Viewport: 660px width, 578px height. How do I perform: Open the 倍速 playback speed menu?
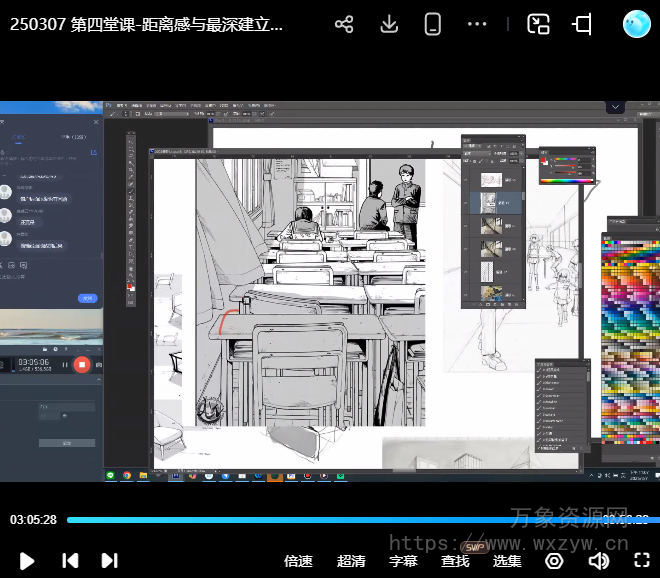298,561
